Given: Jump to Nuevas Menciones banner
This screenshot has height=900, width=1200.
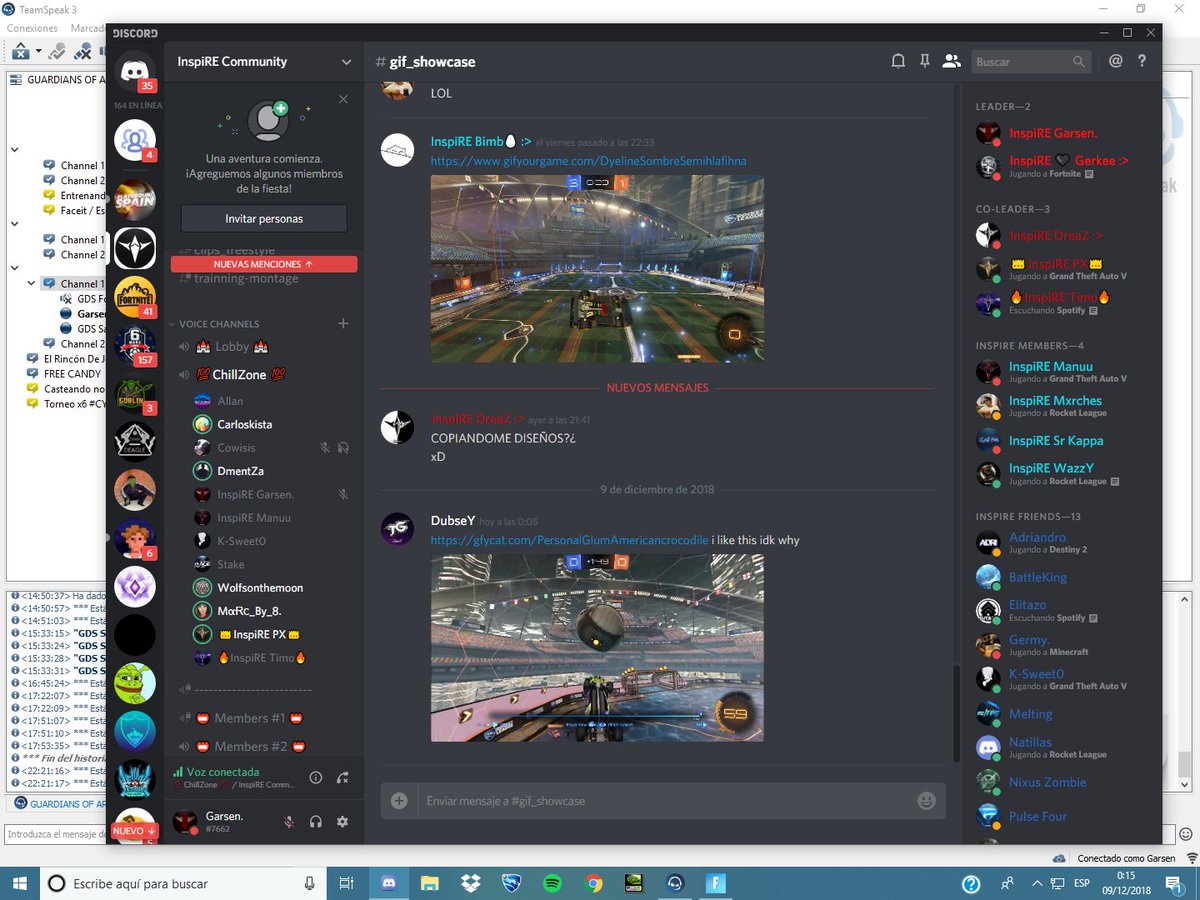Looking at the screenshot, I should pyautogui.click(x=264, y=264).
